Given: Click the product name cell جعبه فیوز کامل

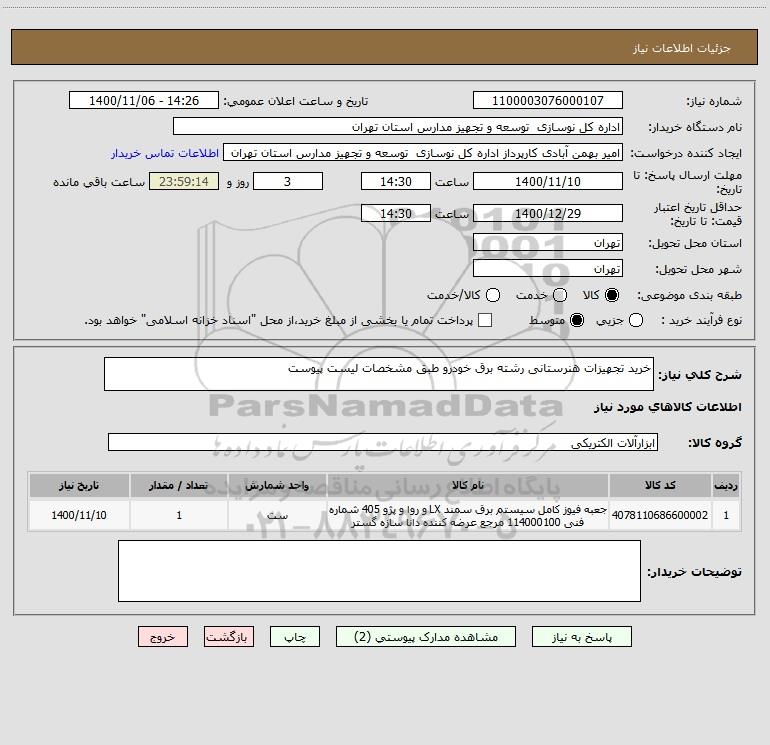Looking at the screenshot, I should (468, 515).
